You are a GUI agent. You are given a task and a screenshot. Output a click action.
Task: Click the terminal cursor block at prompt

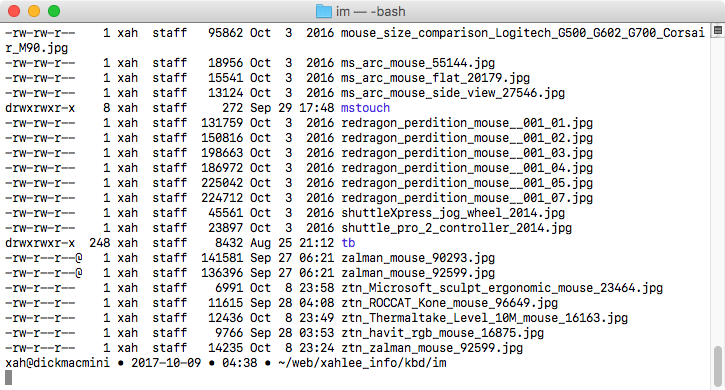tap(8, 378)
